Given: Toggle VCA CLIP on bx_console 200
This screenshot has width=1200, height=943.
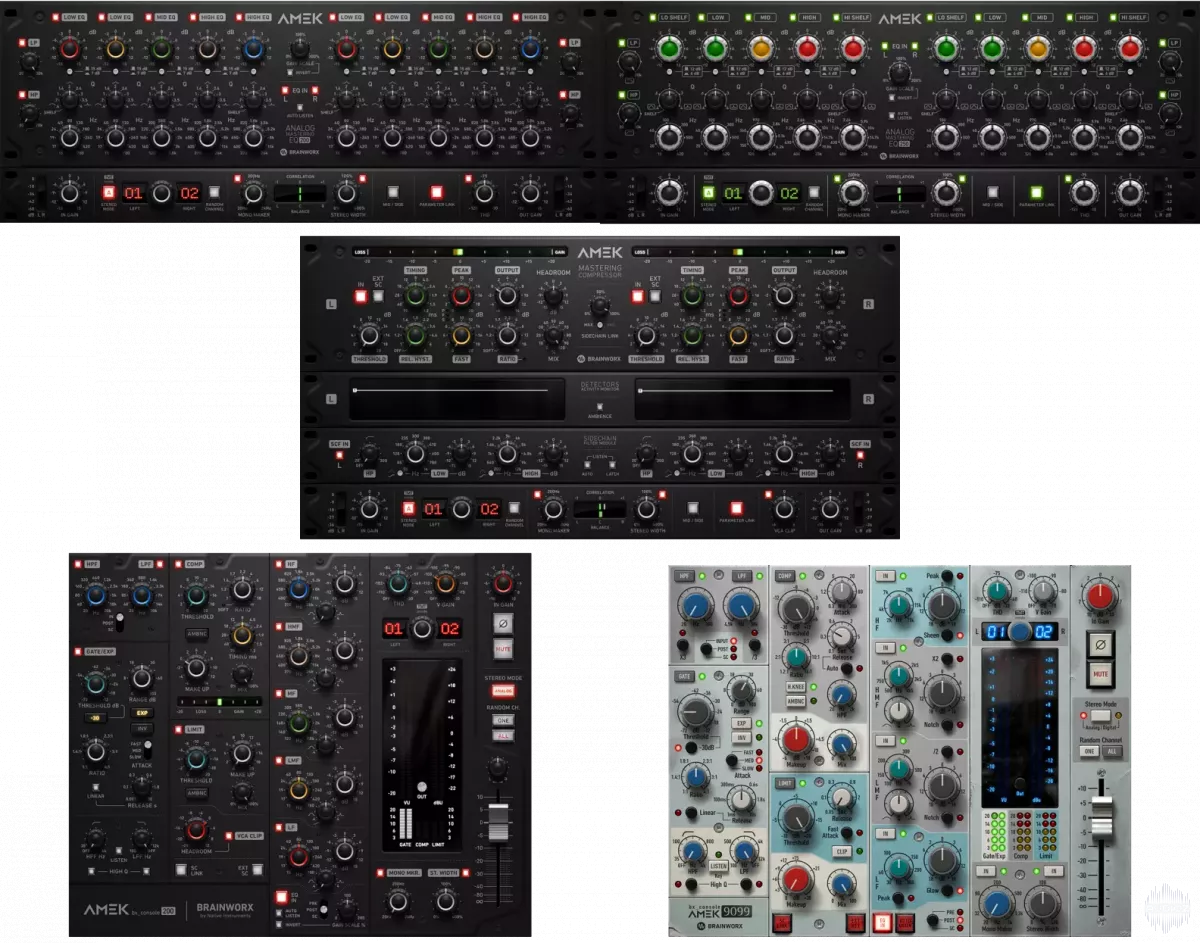Looking at the screenshot, I should coord(229,835).
